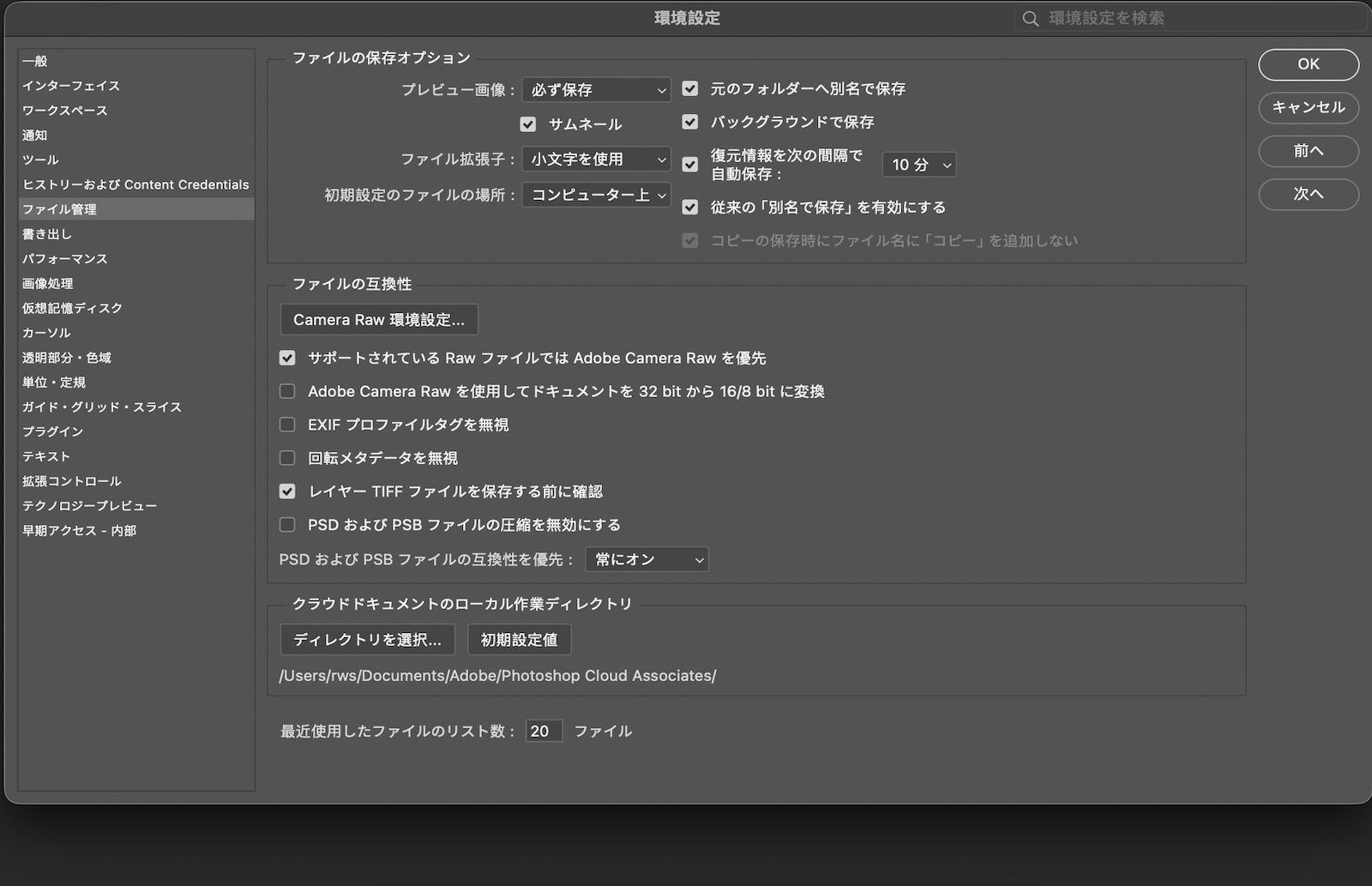Open the 透明部分・色域 preferences section
Image resolution: width=1372 pixels, height=886 pixels.
pyautogui.click(x=68, y=358)
